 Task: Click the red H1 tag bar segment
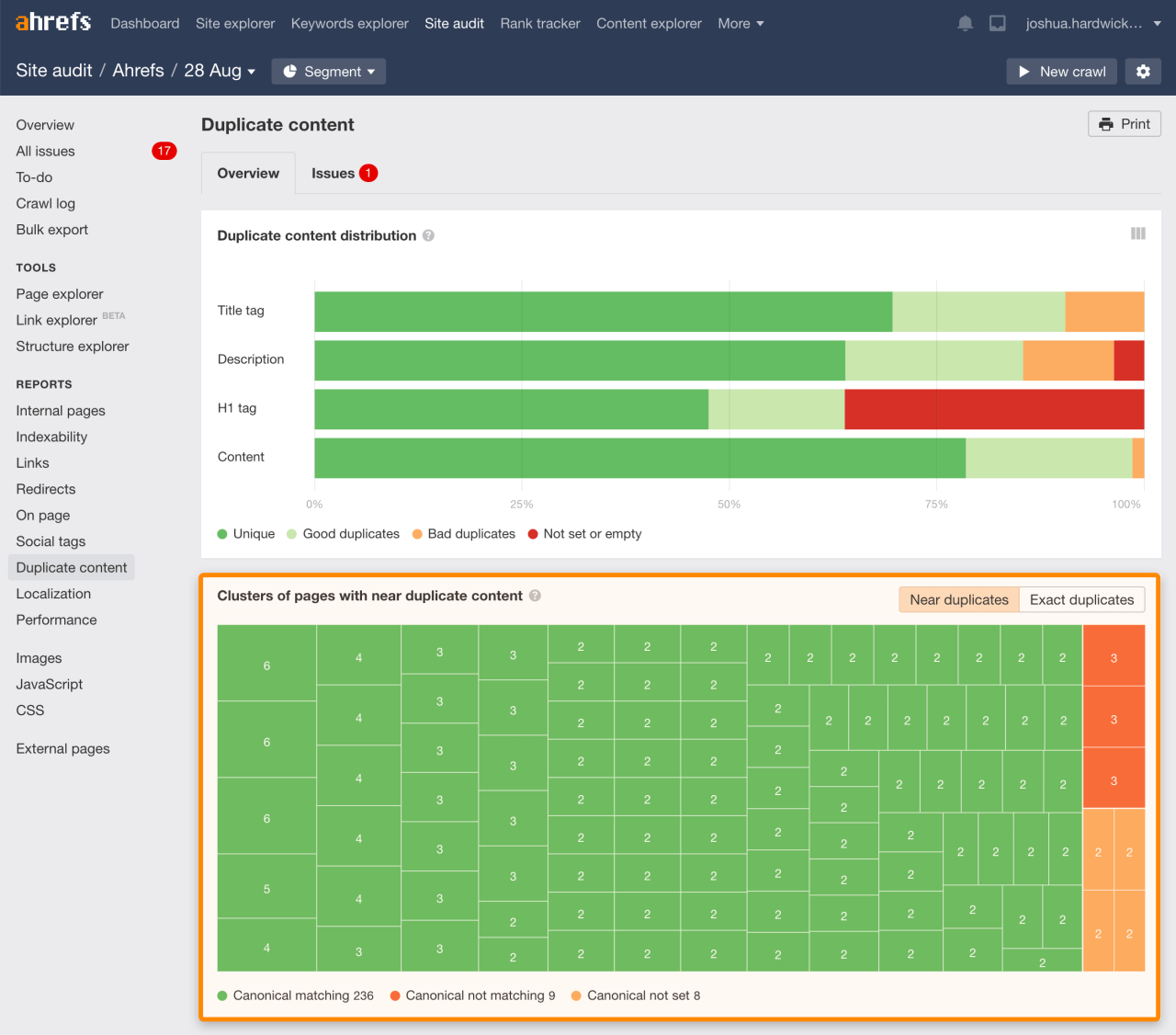993,409
